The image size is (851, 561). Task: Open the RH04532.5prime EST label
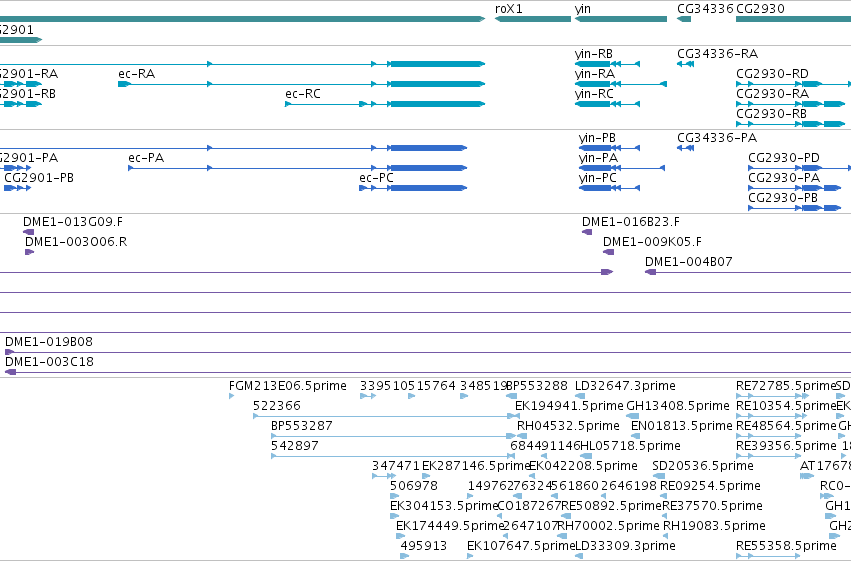568,426
